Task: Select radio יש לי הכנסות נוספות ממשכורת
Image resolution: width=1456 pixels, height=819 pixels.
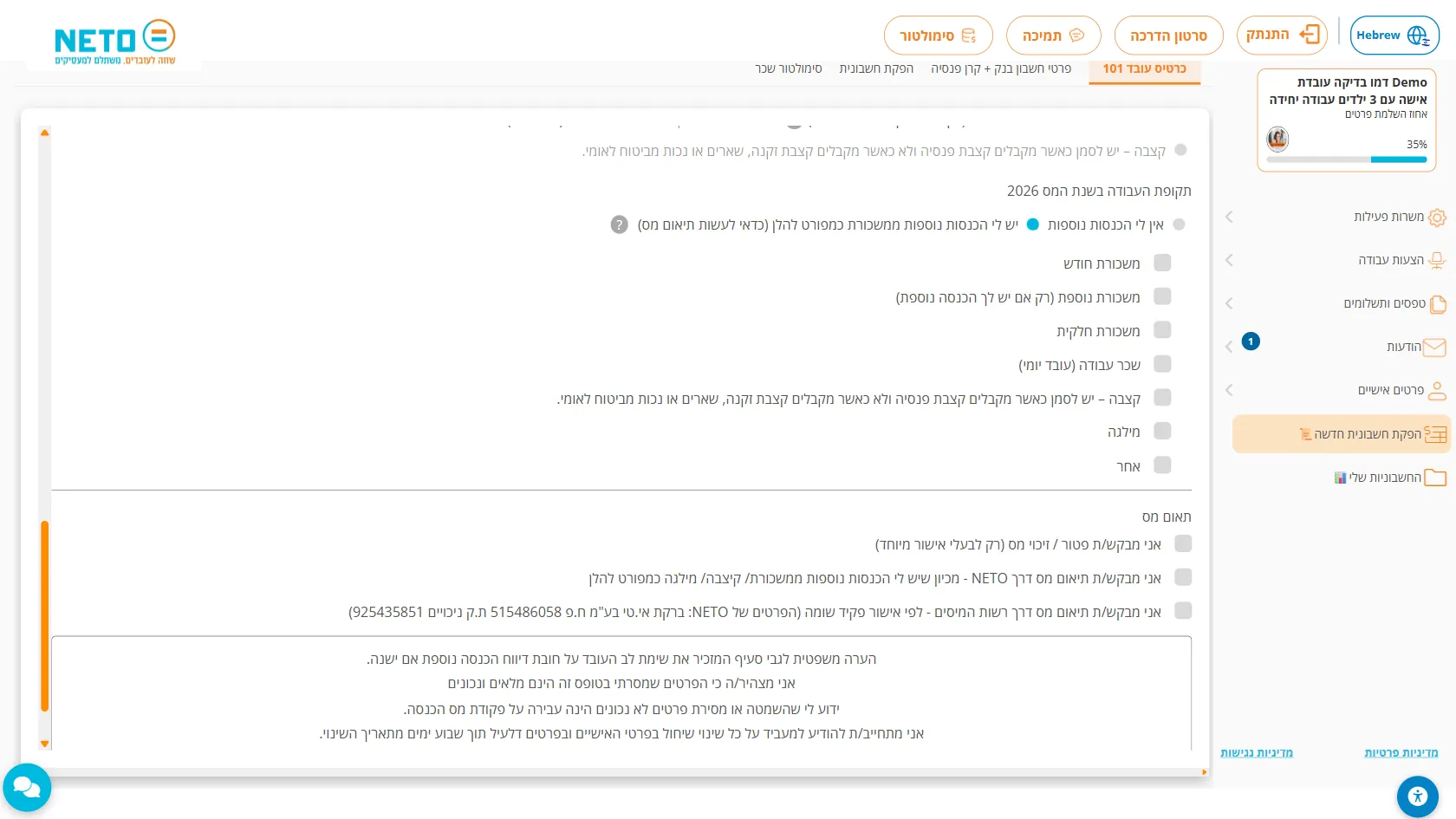Action: [x=1032, y=224]
